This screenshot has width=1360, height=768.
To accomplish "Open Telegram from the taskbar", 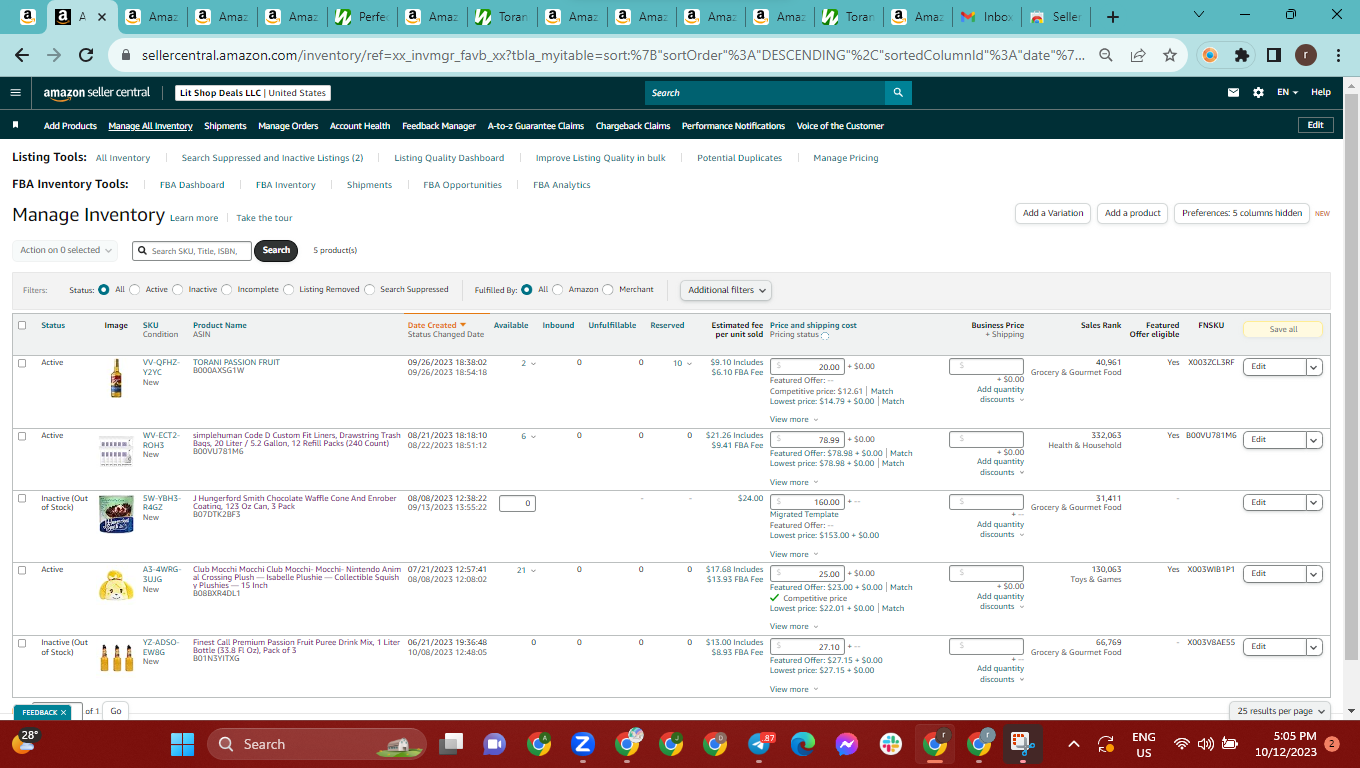I will coord(762,744).
